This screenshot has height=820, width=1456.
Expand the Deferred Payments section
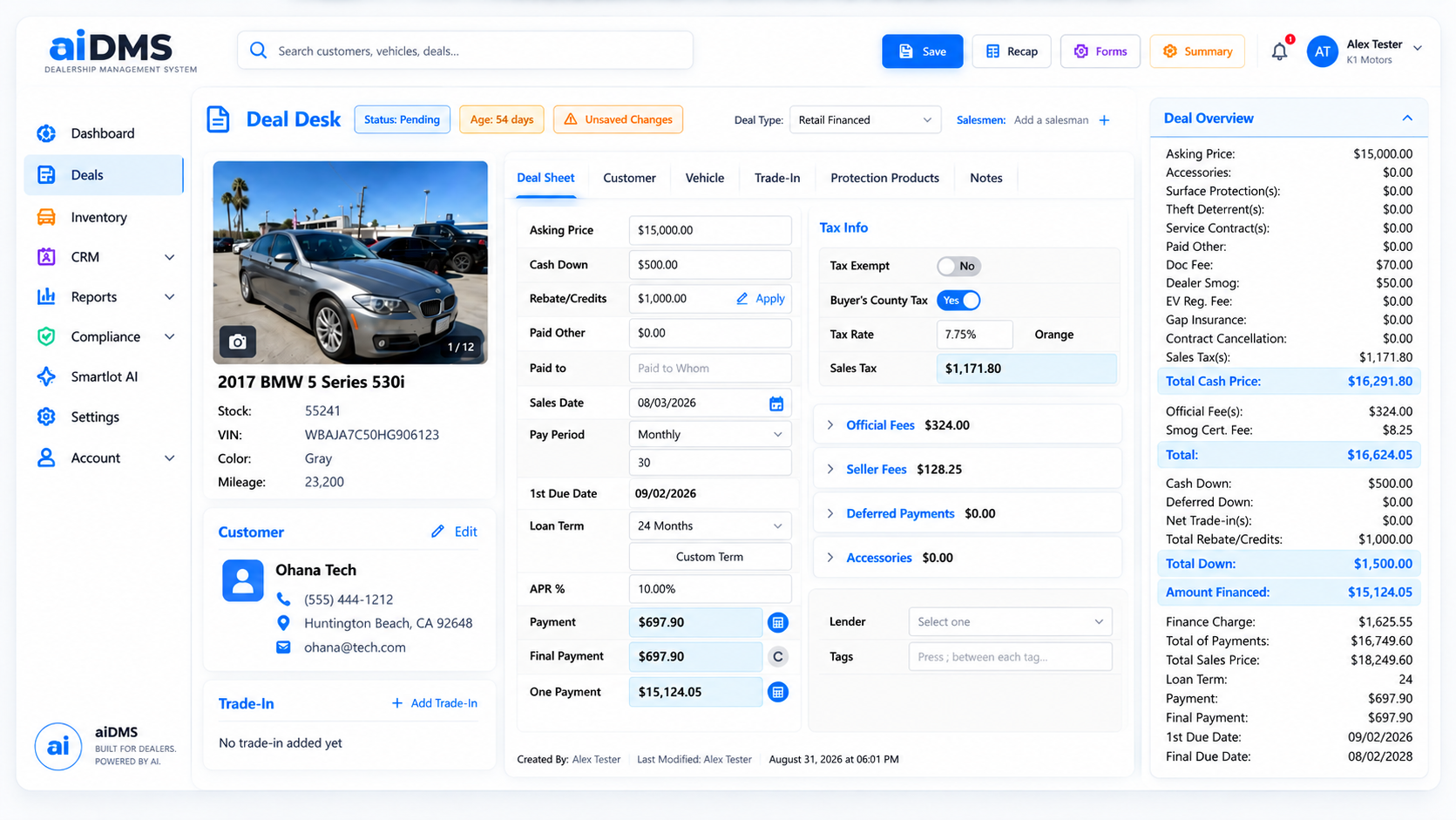pyautogui.click(x=967, y=513)
